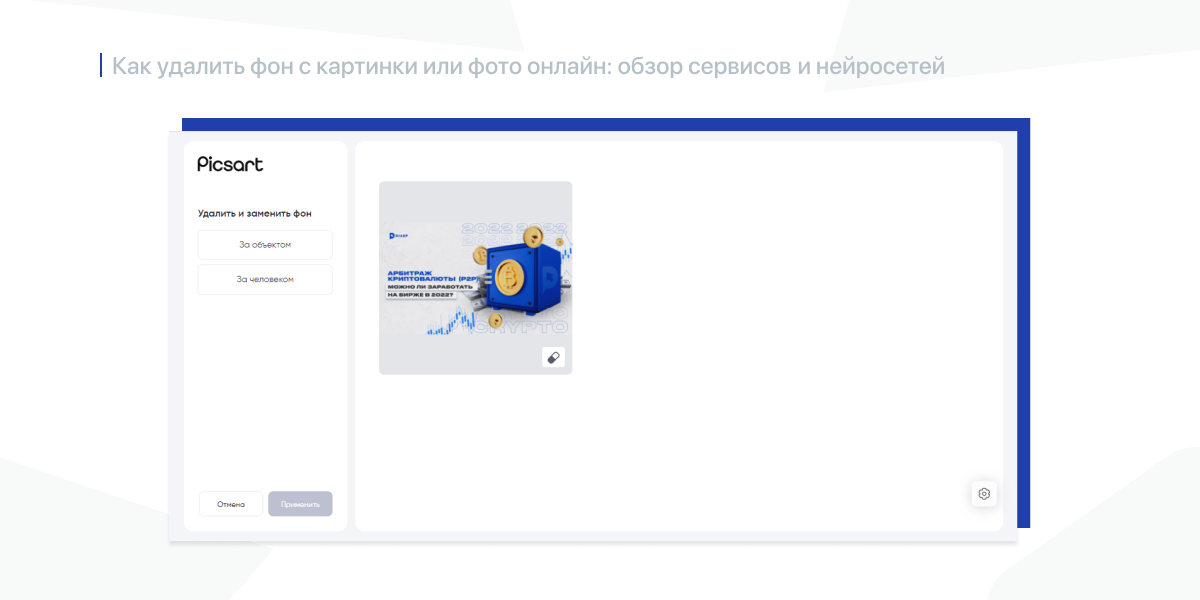Click the "Применить" button
The height and width of the screenshot is (600, 1200).
300,504
